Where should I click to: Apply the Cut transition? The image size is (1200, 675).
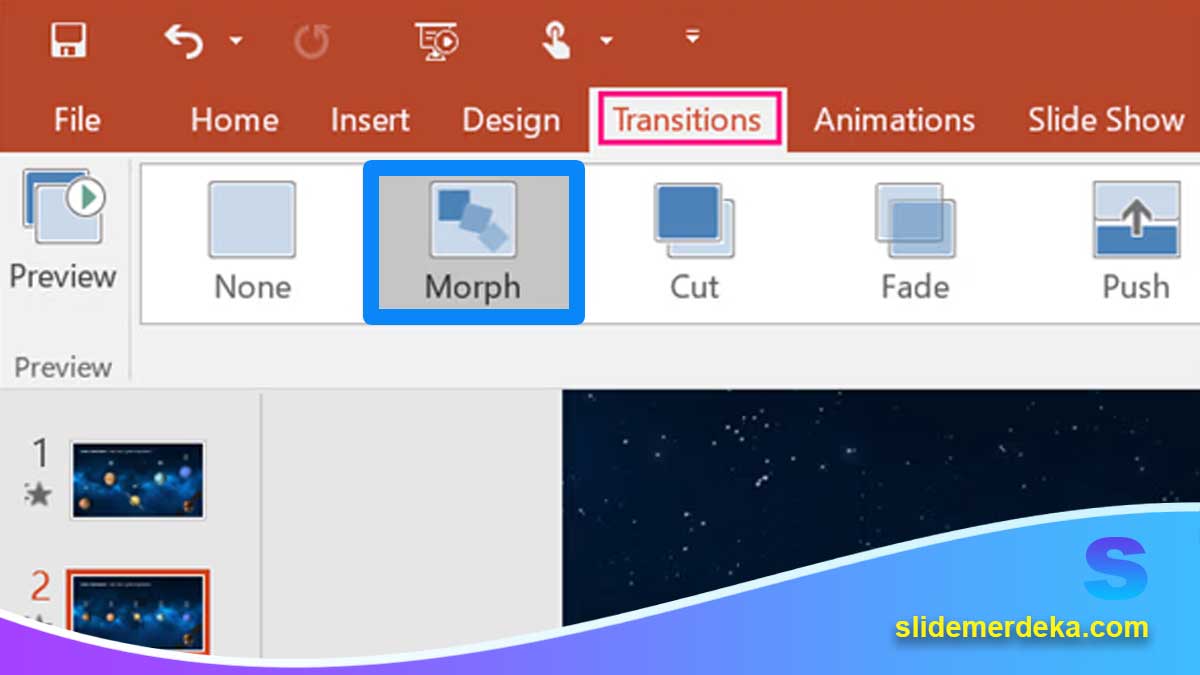click(694, 243)
